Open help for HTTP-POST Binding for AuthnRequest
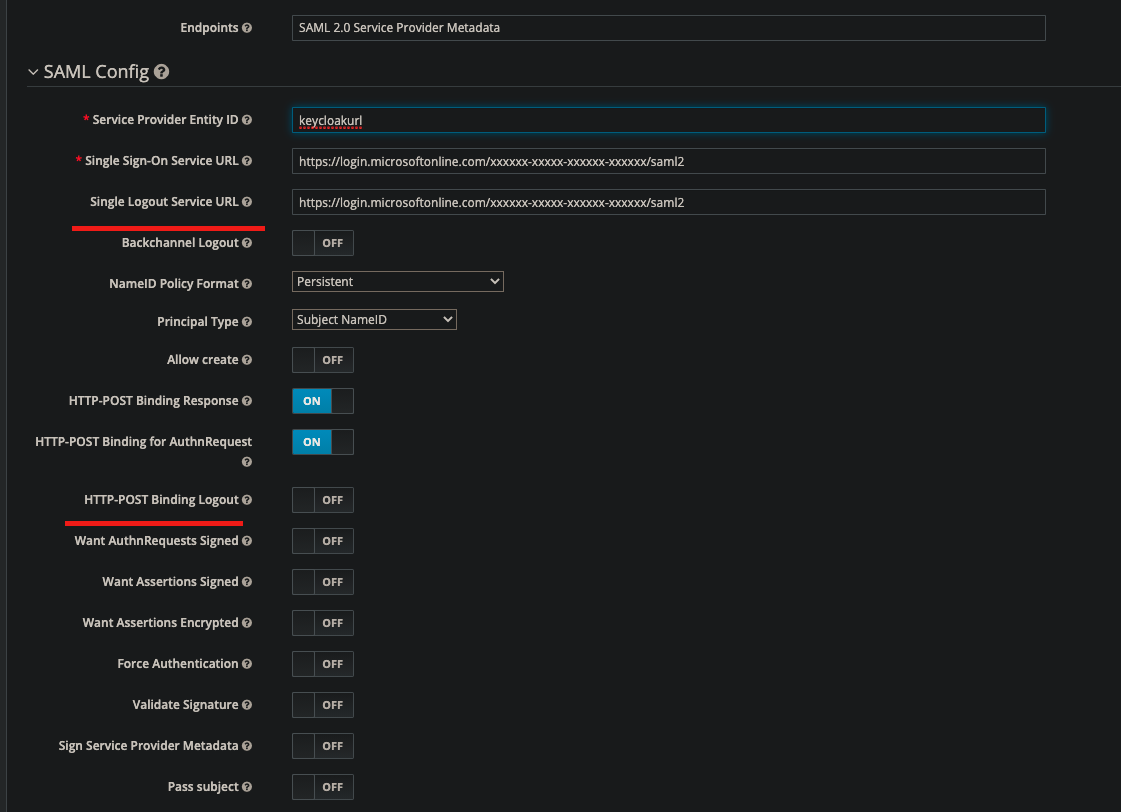Viewport: 1121px width, 812px height. point(246,462)
